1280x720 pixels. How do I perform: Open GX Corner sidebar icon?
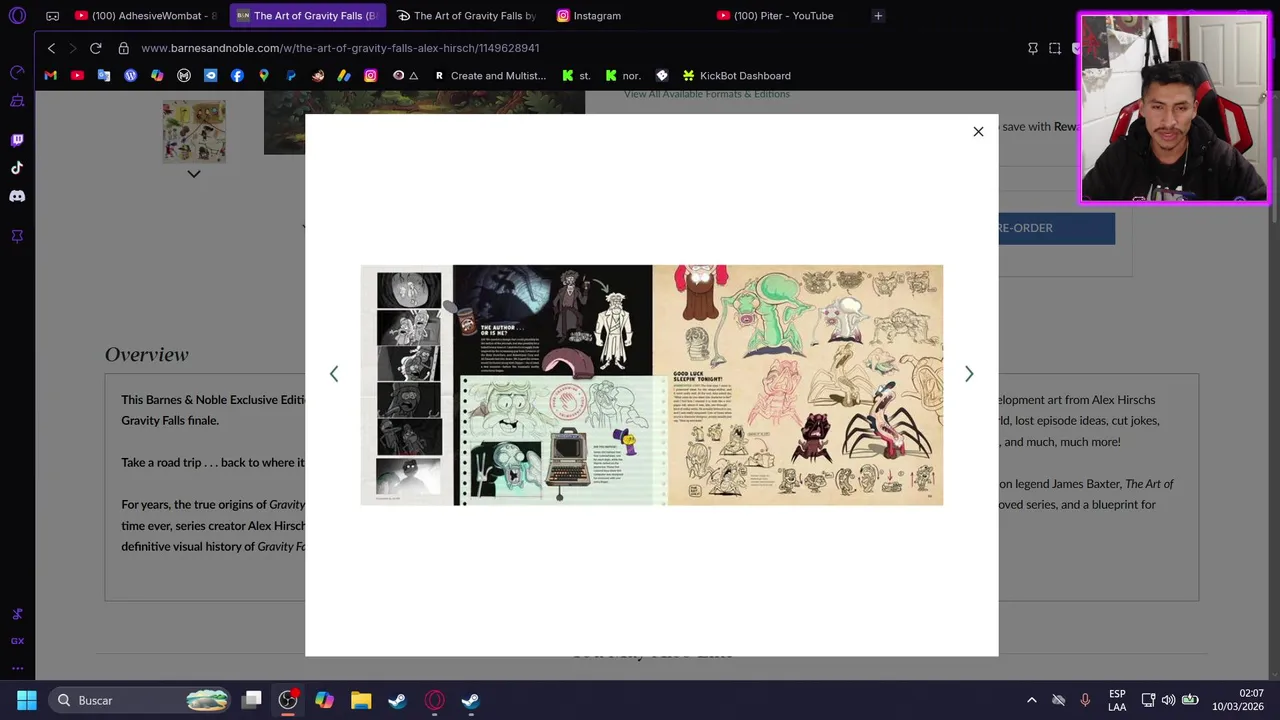click(x=17, y=641)
